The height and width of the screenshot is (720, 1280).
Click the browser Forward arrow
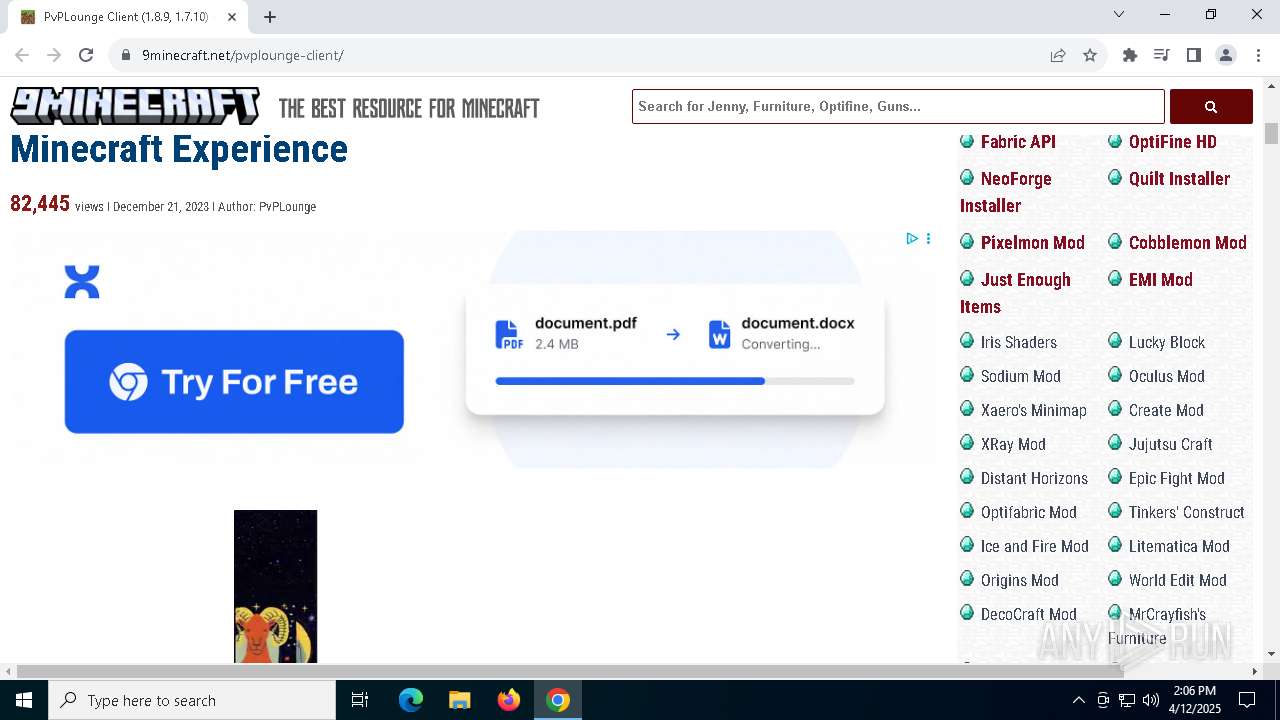[x=54, y=55]
